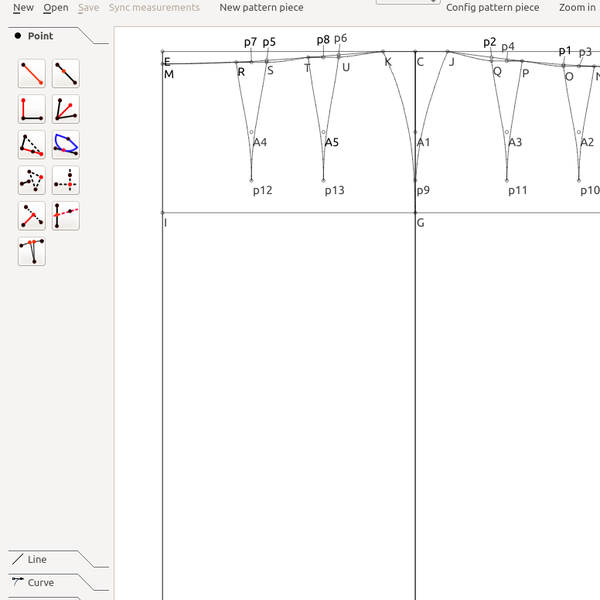Open the Line tools tab
The height and width of the screenshot is (600, 600).
[37, 560]
